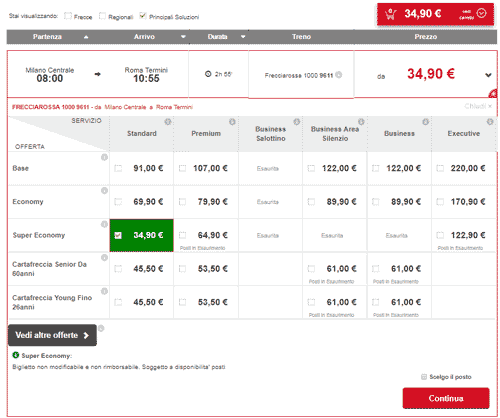
Task: Select Young Business fare 61,00 €
Action: [x=376, y=303]
